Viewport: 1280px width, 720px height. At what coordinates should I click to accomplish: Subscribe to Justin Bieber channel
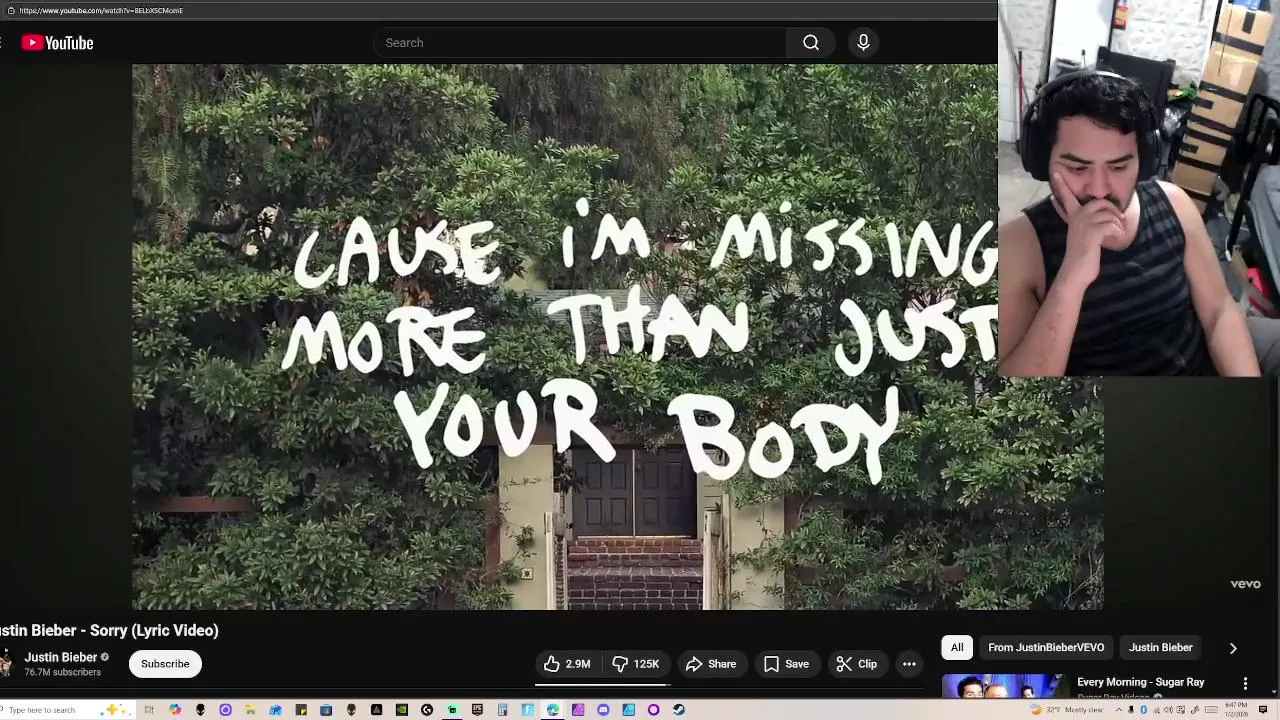pyautogui.click(x=165, y=664)
